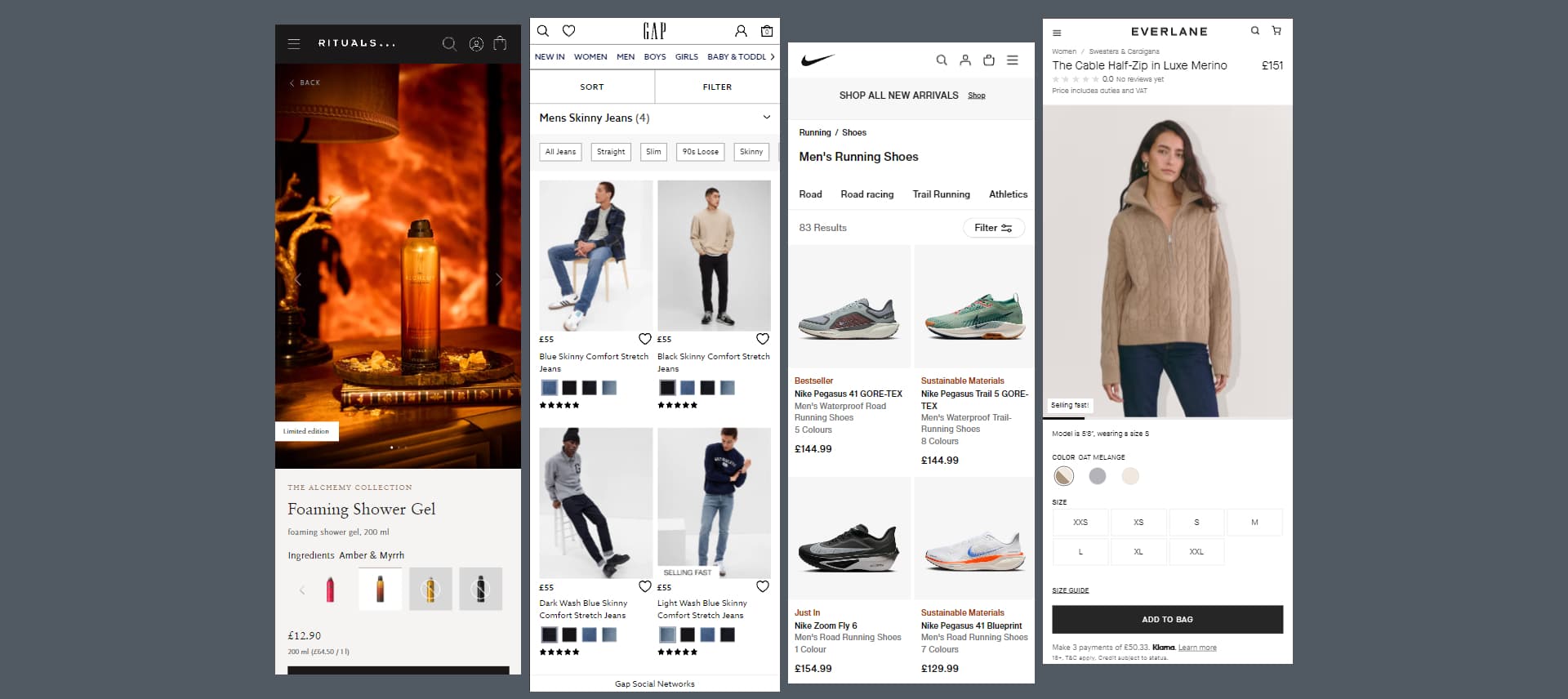
Task: Open the Nike Filter button
Action: (x=993, y=228)
